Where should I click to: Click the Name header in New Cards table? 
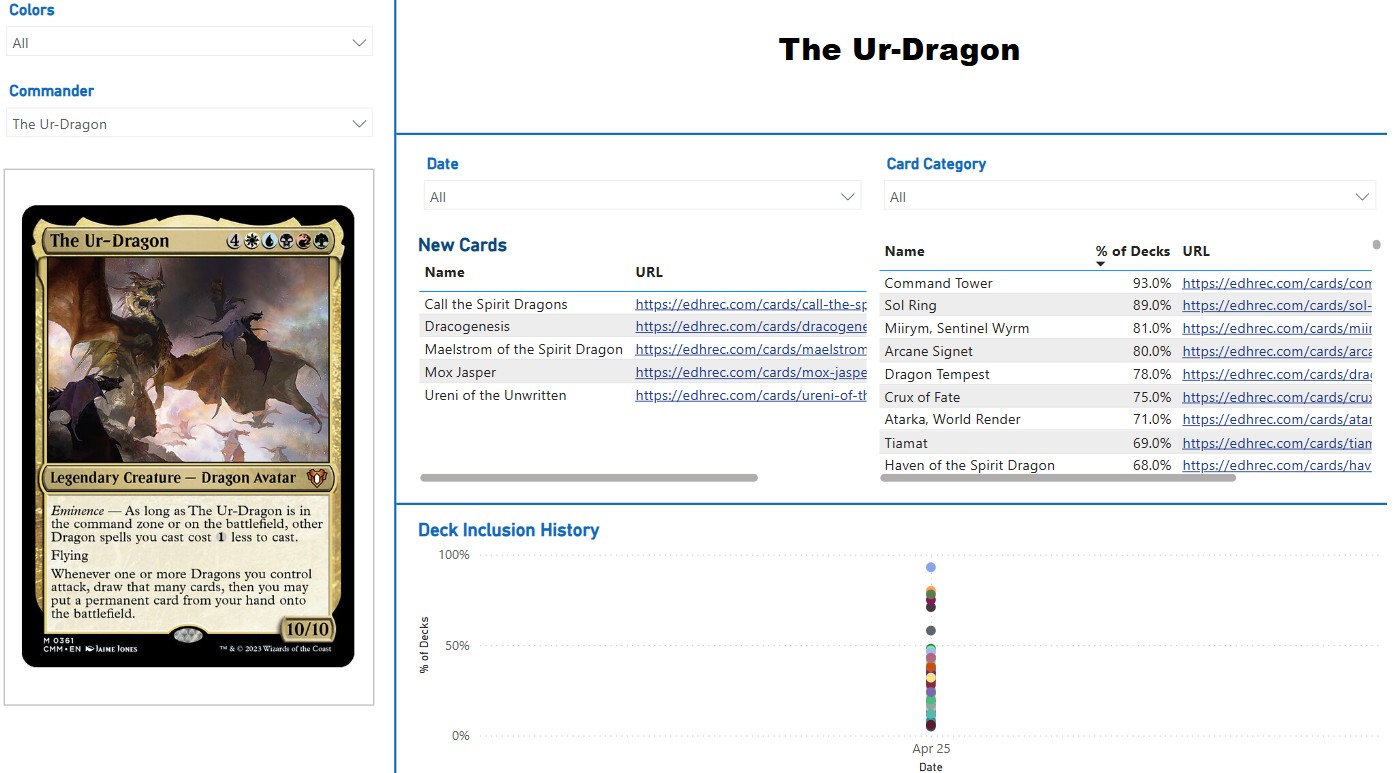click(444, 272)
